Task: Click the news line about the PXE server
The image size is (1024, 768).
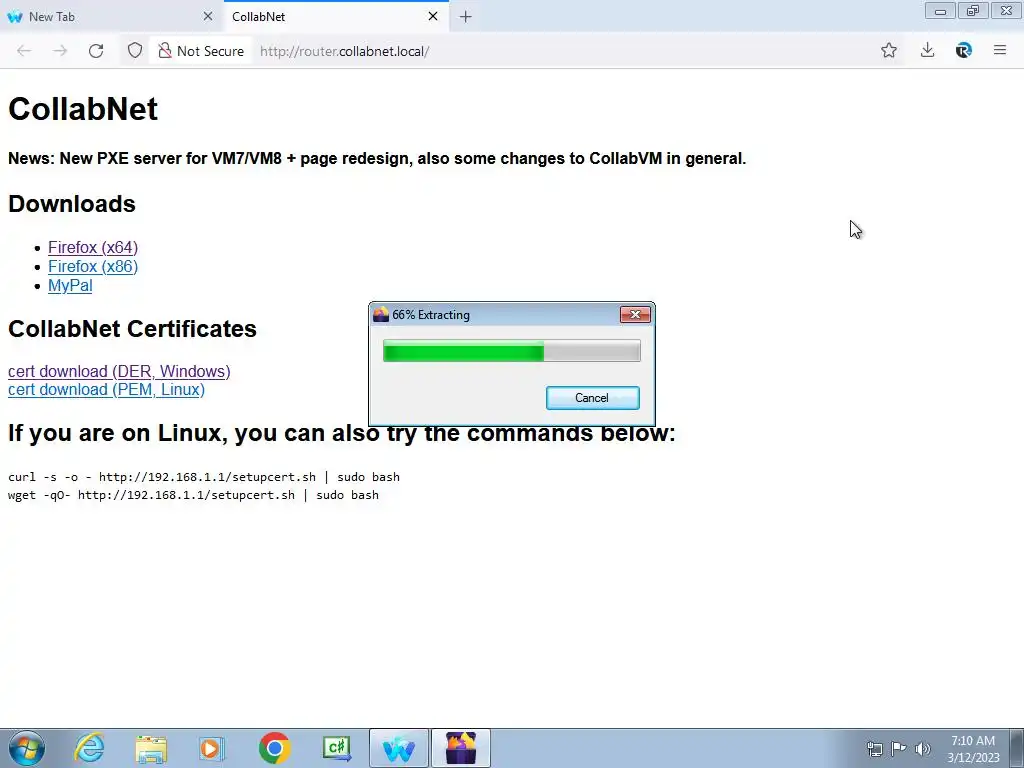Action: 377,159
